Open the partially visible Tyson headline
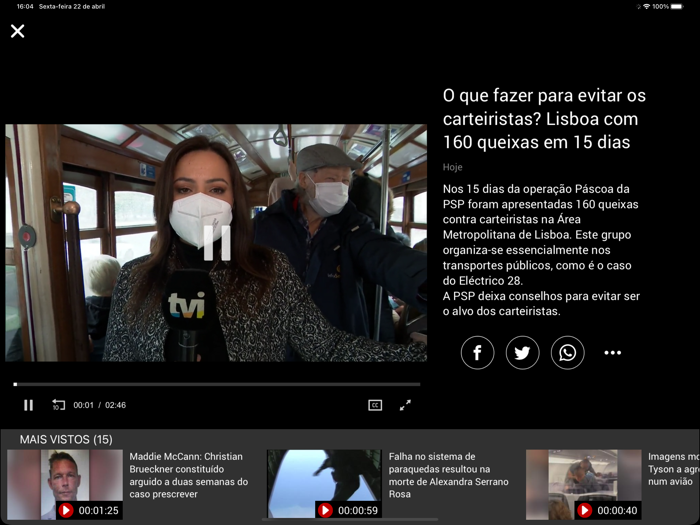 [x=673, y=469]
